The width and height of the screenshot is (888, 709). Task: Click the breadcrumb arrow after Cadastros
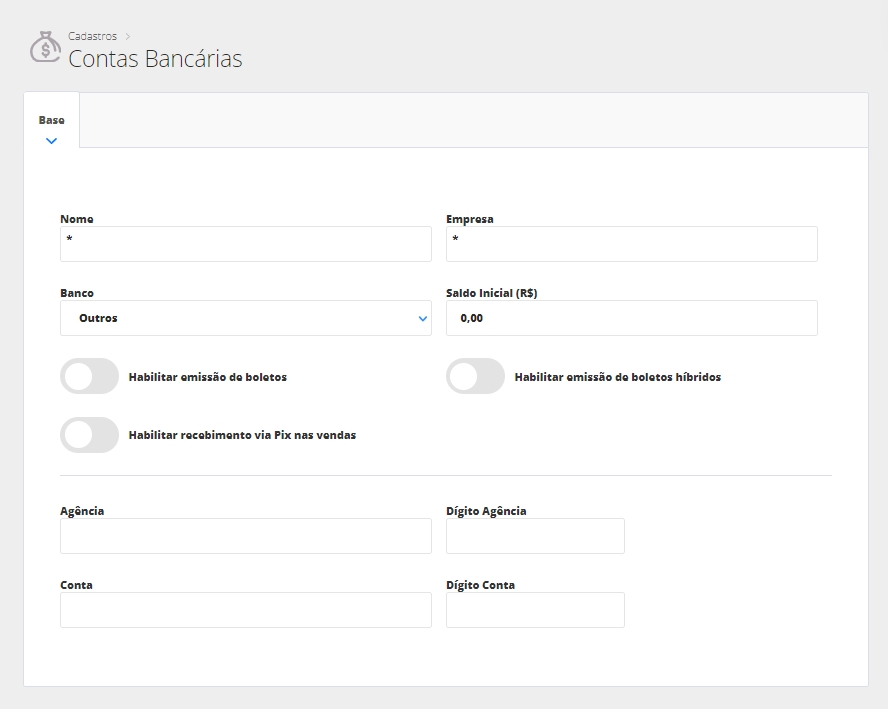click(128, 37)
